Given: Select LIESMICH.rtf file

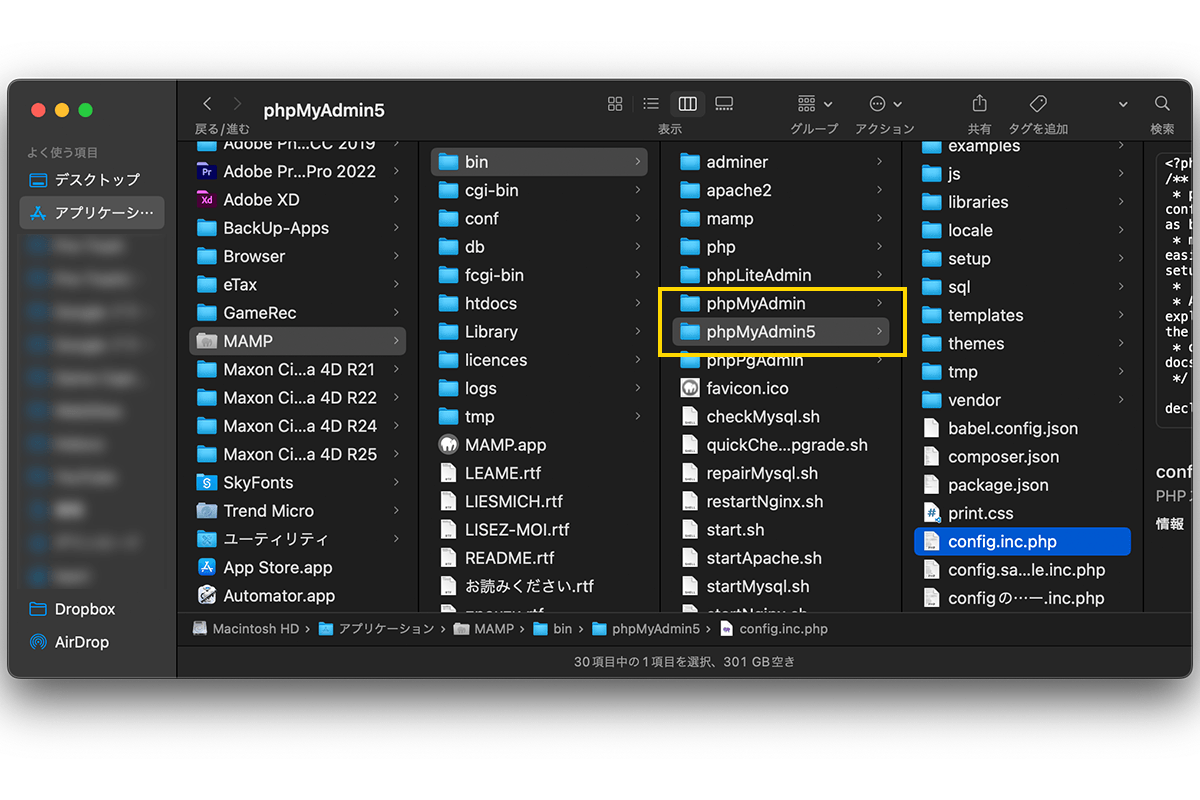Looking at the screenshot, I should (x=539, y=501).
